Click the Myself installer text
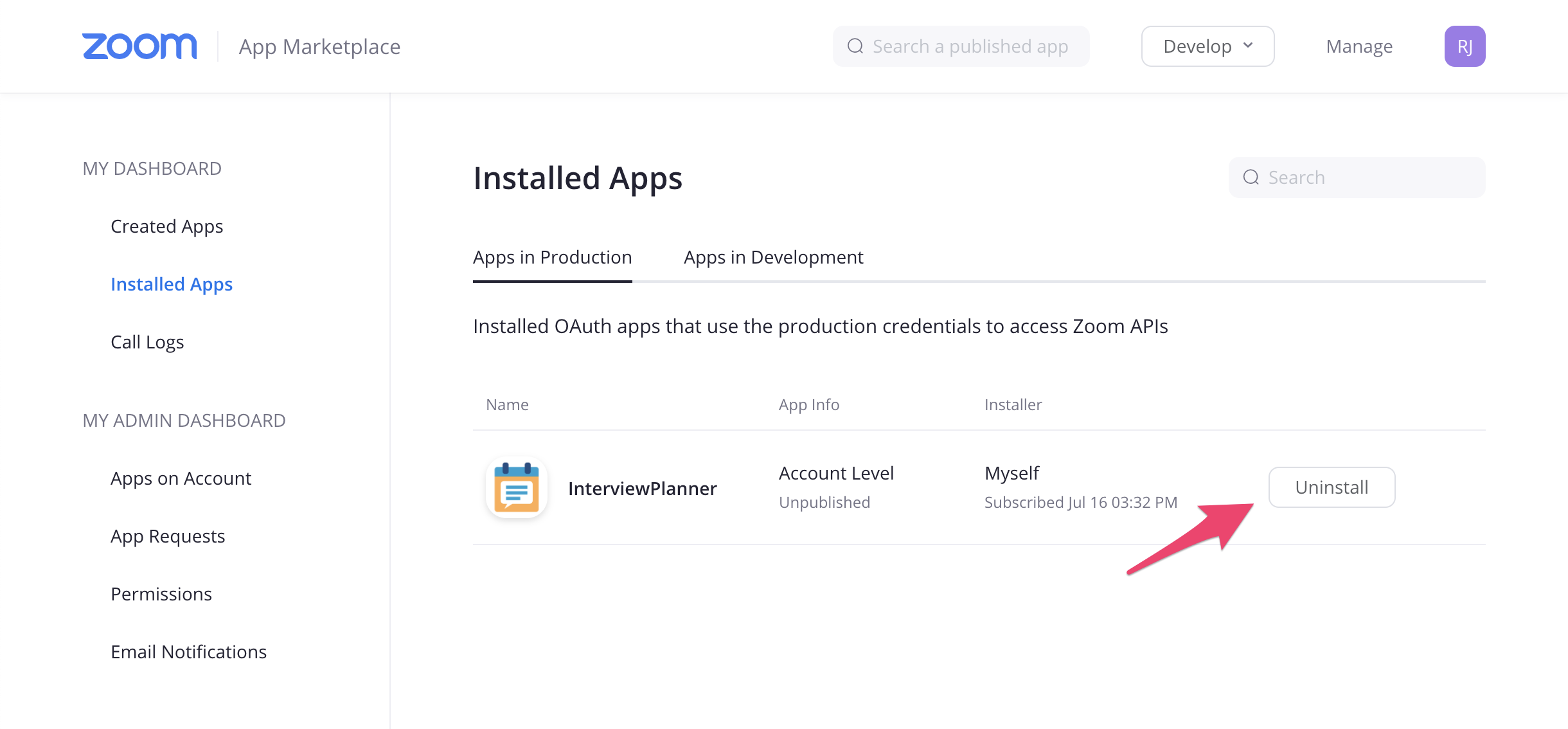1568x729 pixels. tap(1011, 473)
